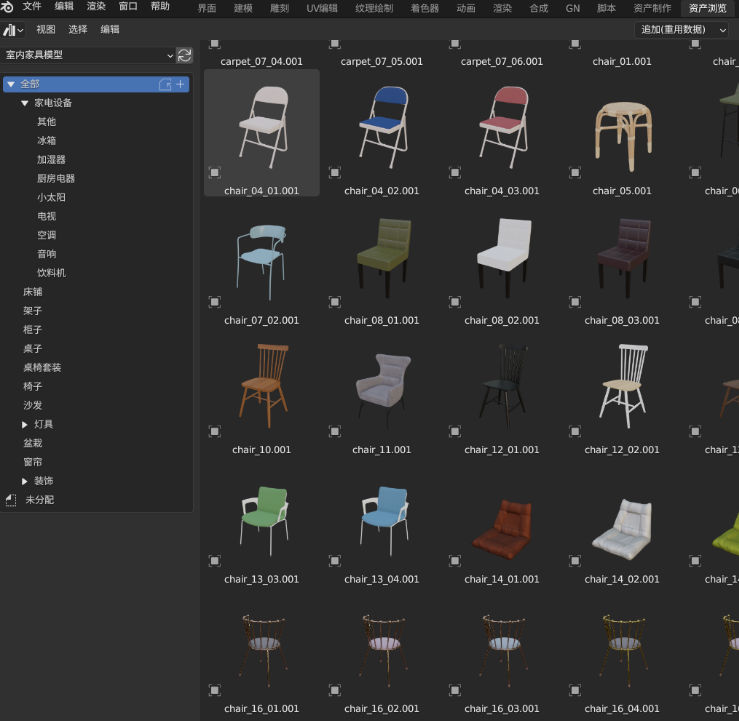Click the plus icon to add catalog
This screenshot has height=721, width=739.
pos(180,84)
